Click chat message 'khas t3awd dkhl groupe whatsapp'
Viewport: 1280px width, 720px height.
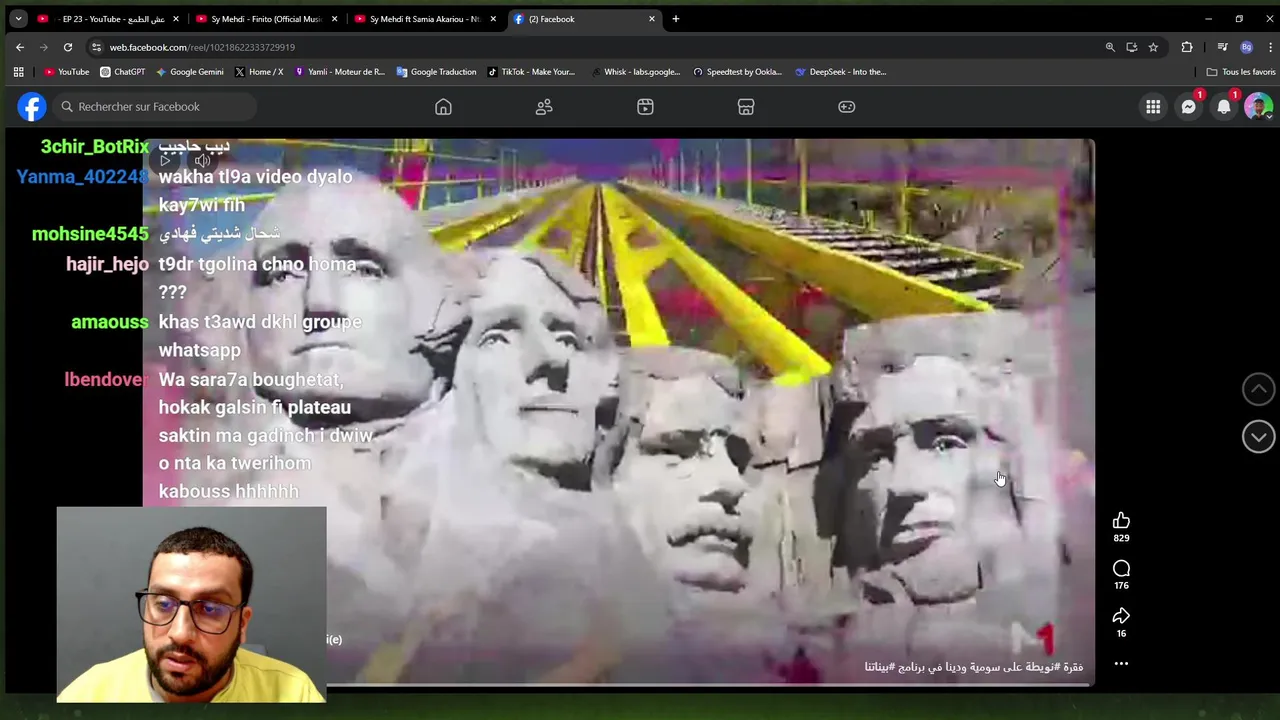click(260, 336)
